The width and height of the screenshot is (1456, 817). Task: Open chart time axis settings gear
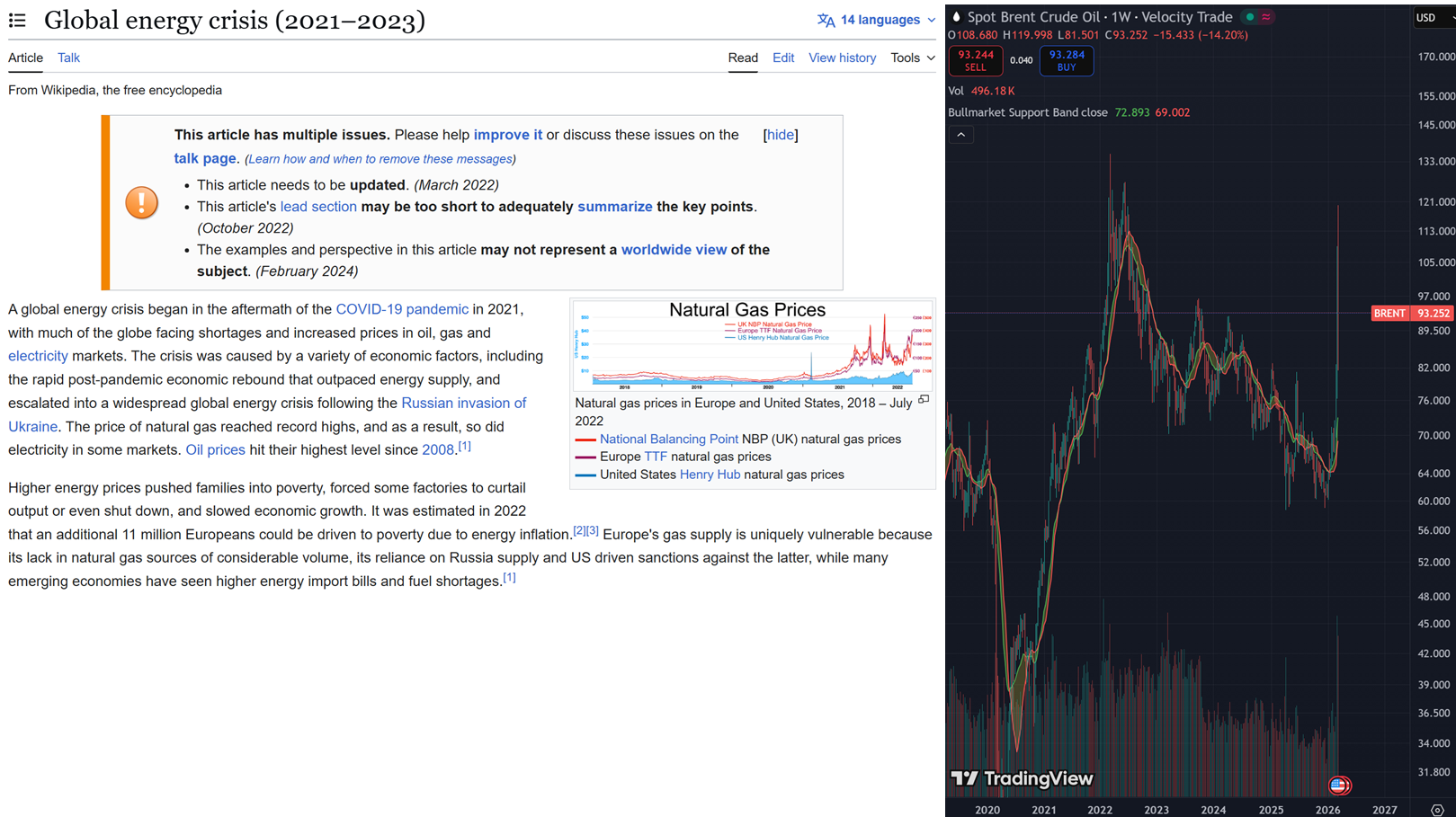(x=1437, y=810)
